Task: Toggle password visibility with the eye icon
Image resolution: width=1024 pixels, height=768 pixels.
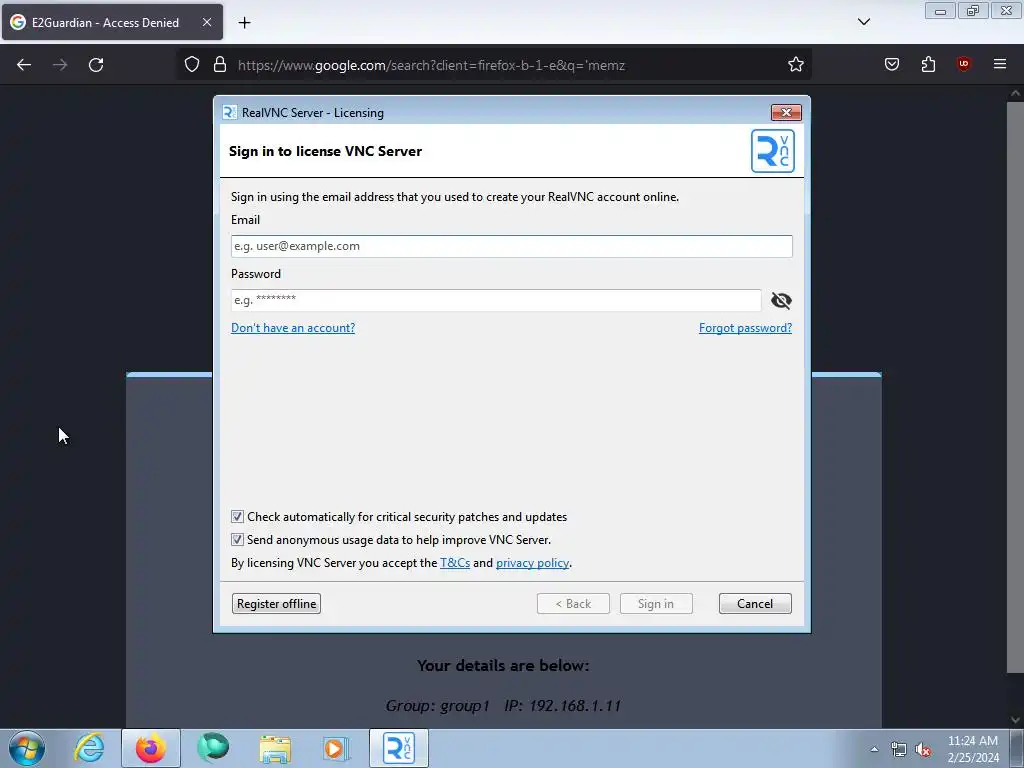Action: coord(781,300)
